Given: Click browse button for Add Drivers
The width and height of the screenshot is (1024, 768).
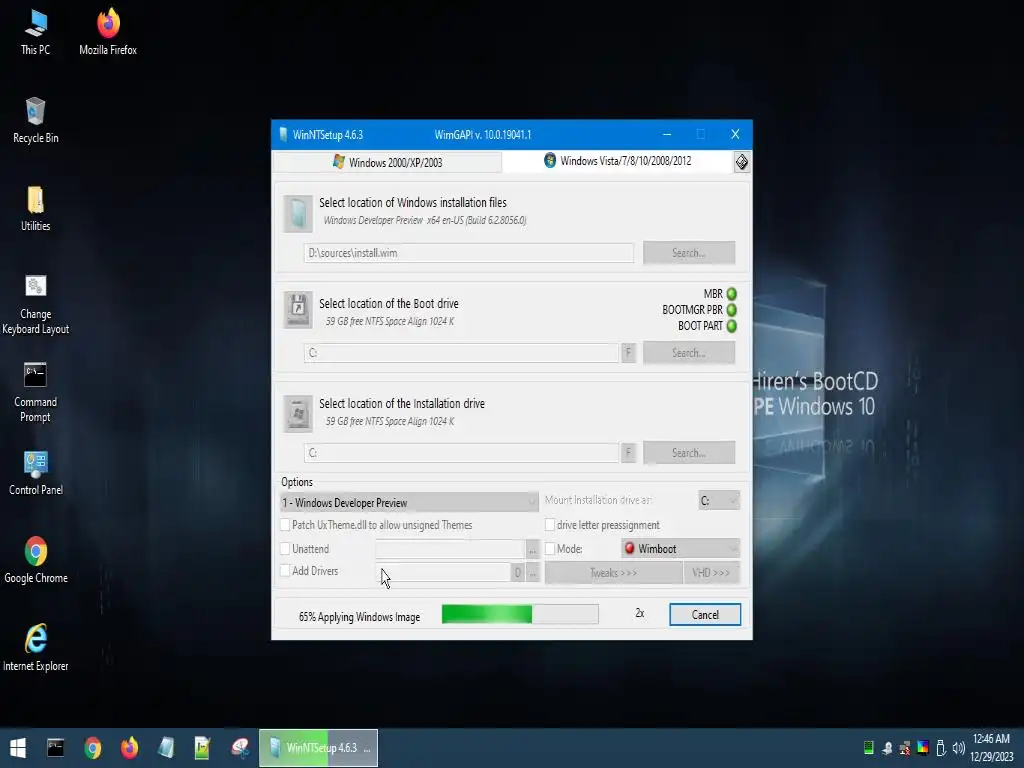Looking at the screenshot, I should 533,573.
